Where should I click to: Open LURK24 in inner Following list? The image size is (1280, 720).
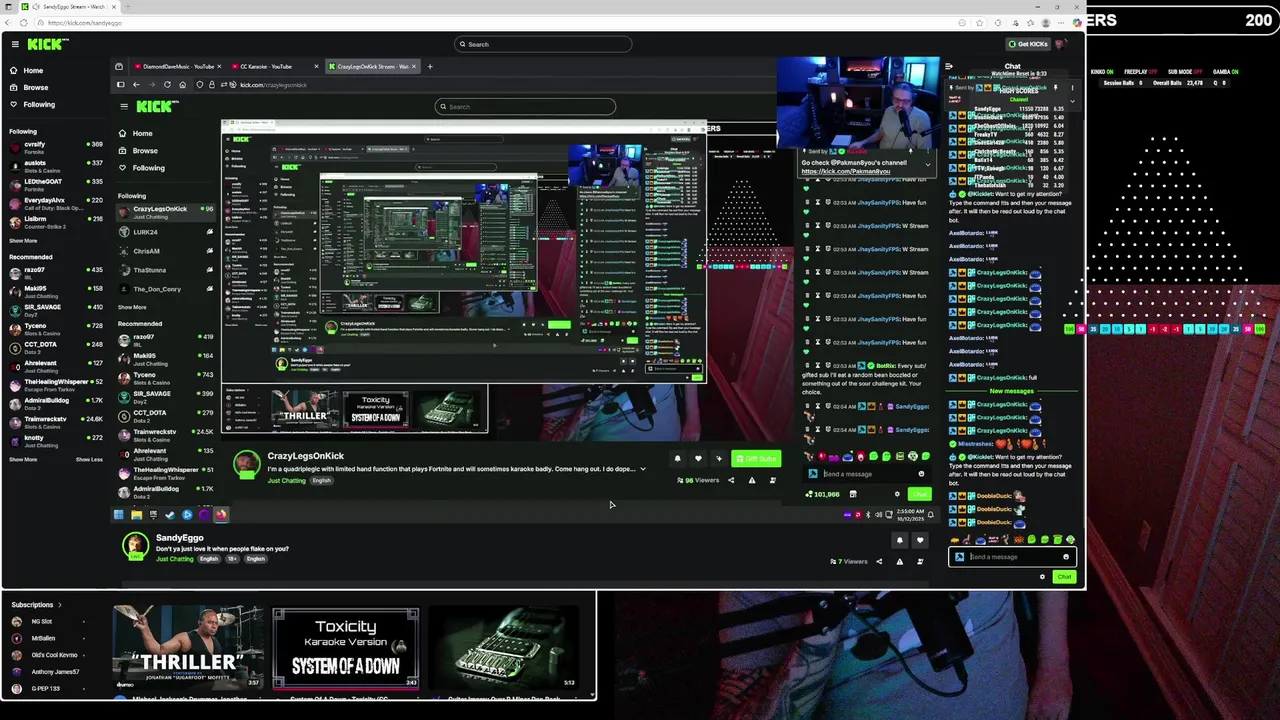165,232
